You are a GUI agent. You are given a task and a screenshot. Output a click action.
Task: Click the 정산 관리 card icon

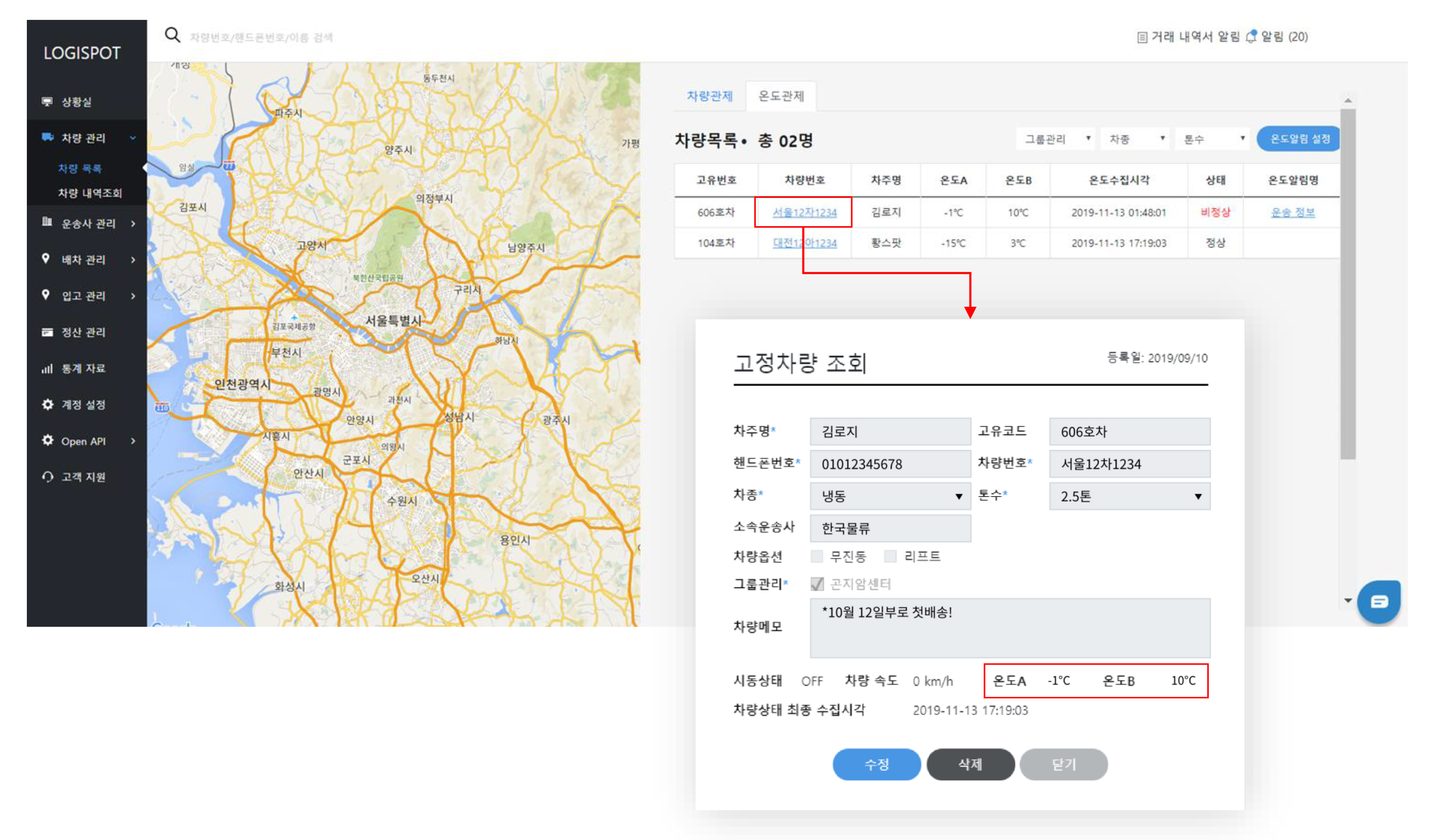tap(47, 332)
